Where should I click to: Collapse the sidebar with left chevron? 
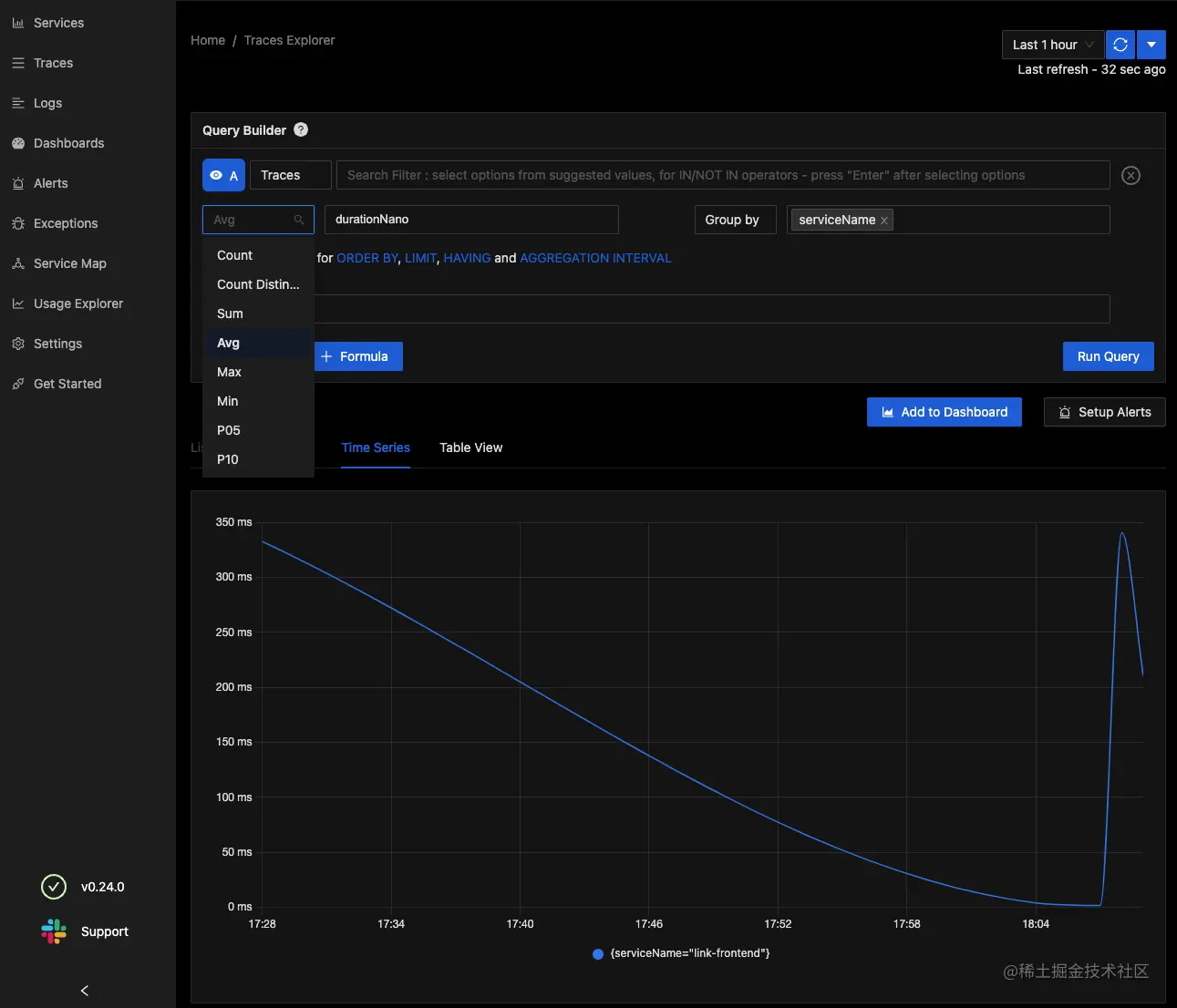tap(85, 991)
